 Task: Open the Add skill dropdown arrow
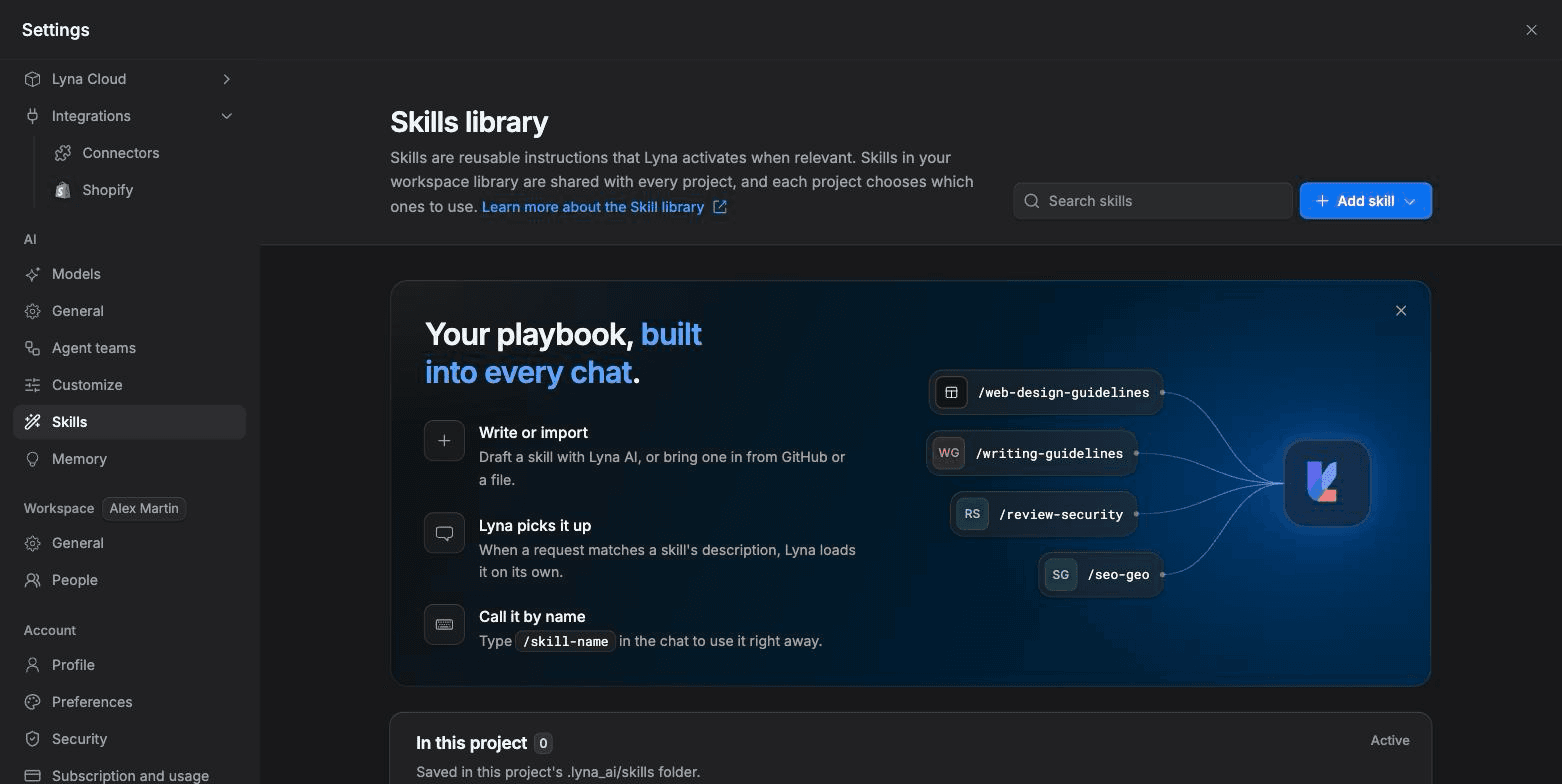click(1410, 201)
